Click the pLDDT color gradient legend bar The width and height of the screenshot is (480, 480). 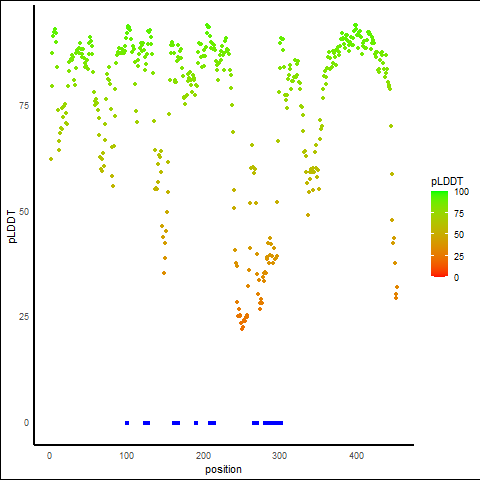coord(439,234)
